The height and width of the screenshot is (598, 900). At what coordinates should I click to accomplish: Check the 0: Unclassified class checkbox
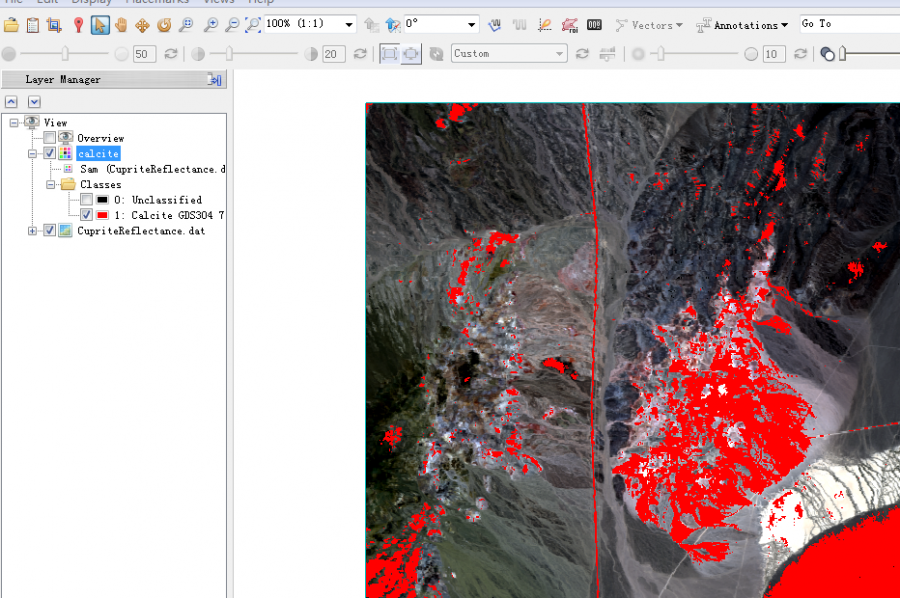click(x=86, y=200)
